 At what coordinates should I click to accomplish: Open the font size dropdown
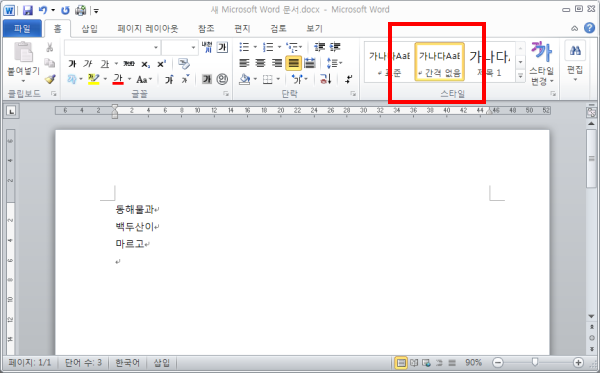click(193, 47)
